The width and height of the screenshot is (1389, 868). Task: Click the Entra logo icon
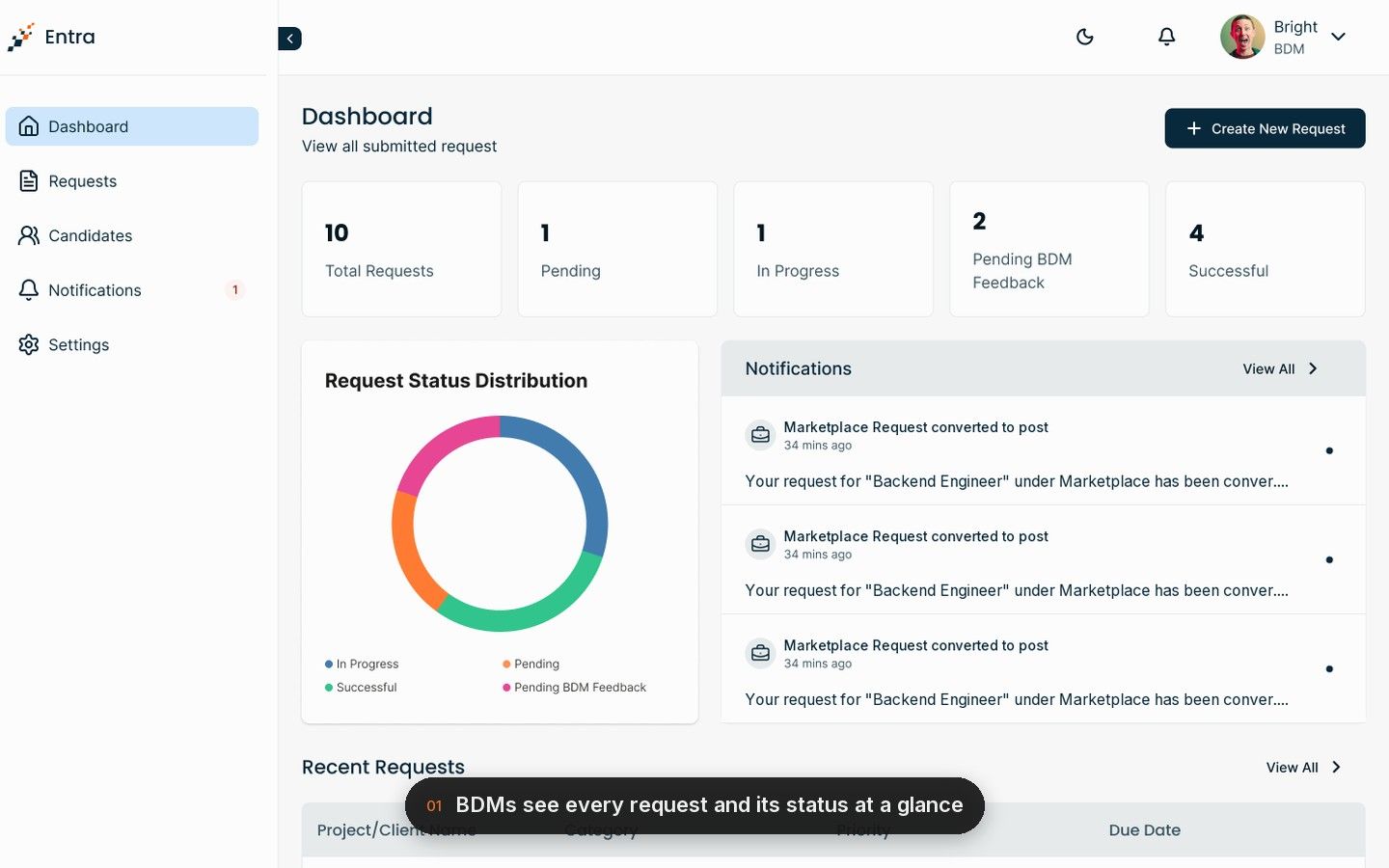pyautogui.click(x=20, y=37)
